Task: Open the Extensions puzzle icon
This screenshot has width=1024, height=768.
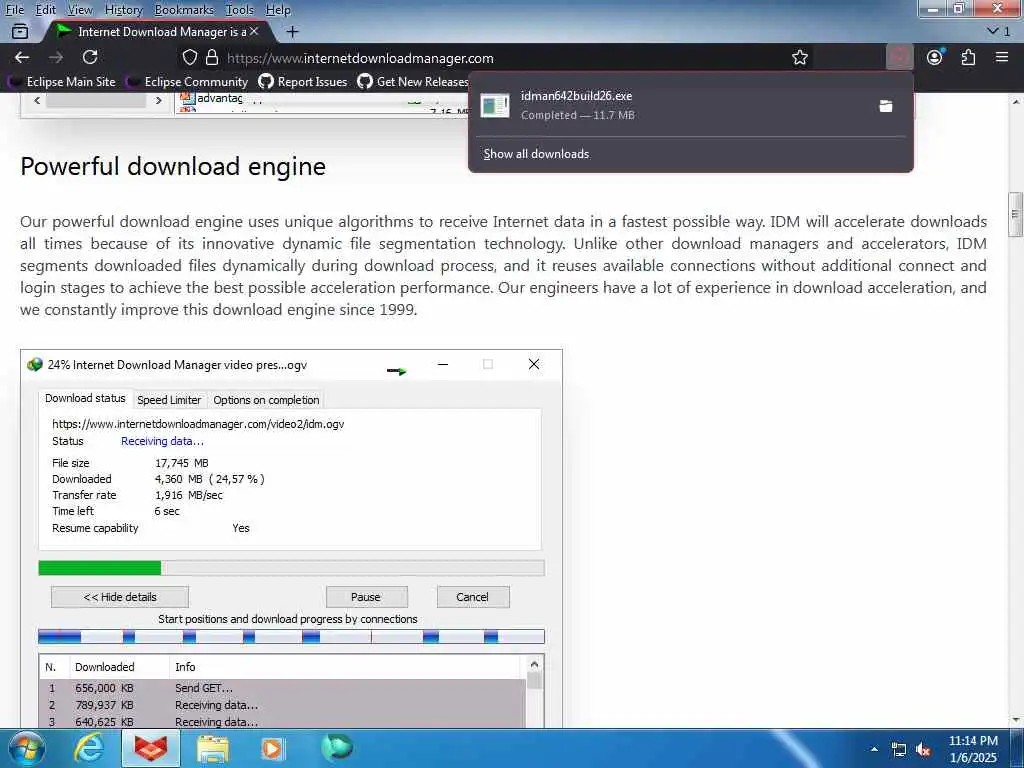Action: [968, 57]
